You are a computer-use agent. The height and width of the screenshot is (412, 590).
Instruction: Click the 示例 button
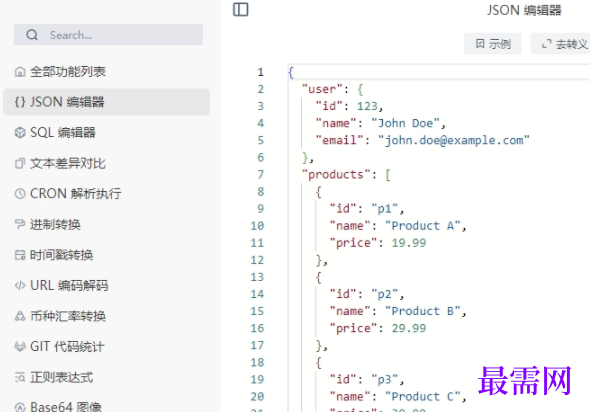coord(493,44)
